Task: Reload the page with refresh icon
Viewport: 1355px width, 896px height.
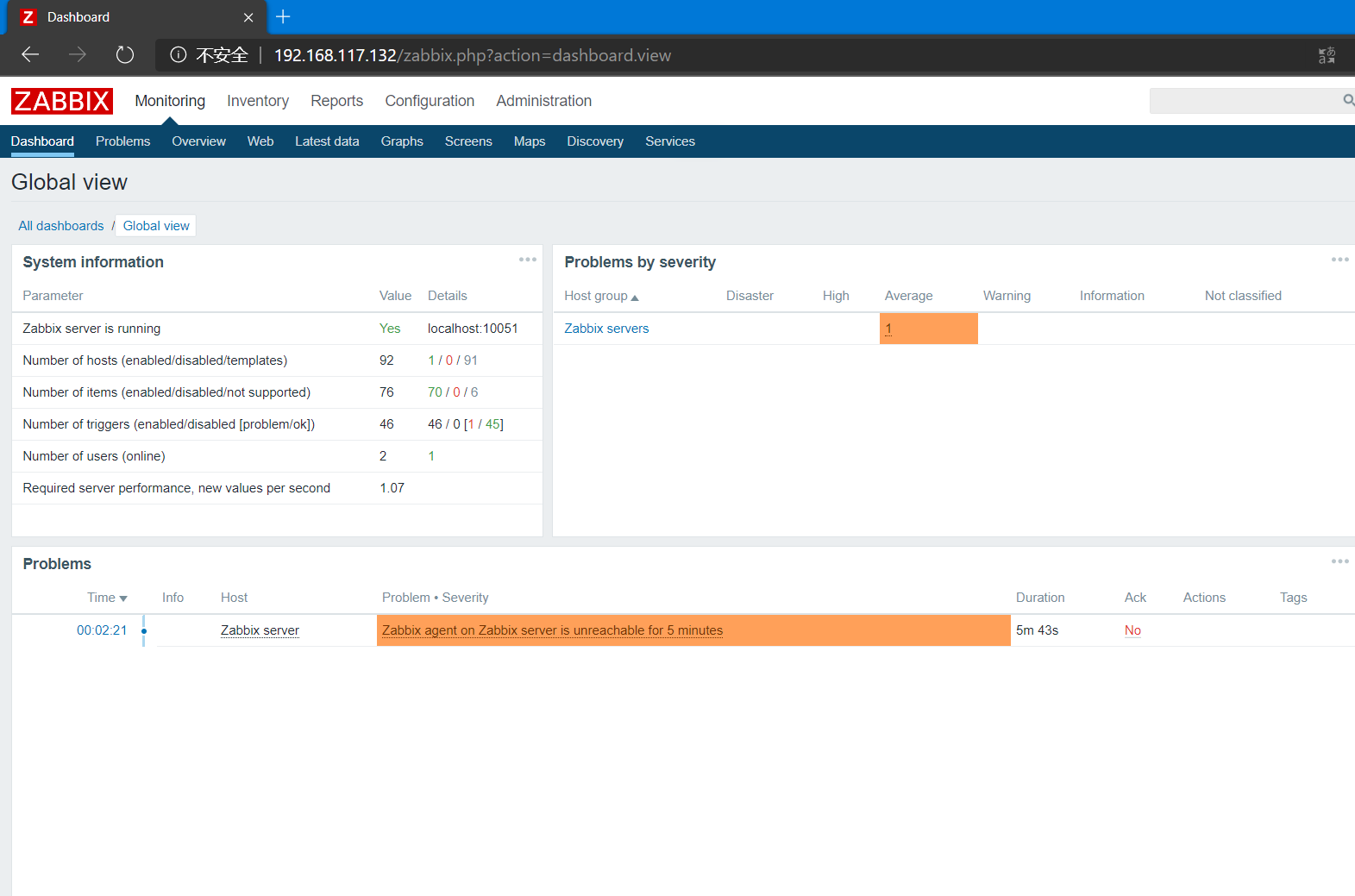Action: 125,55
